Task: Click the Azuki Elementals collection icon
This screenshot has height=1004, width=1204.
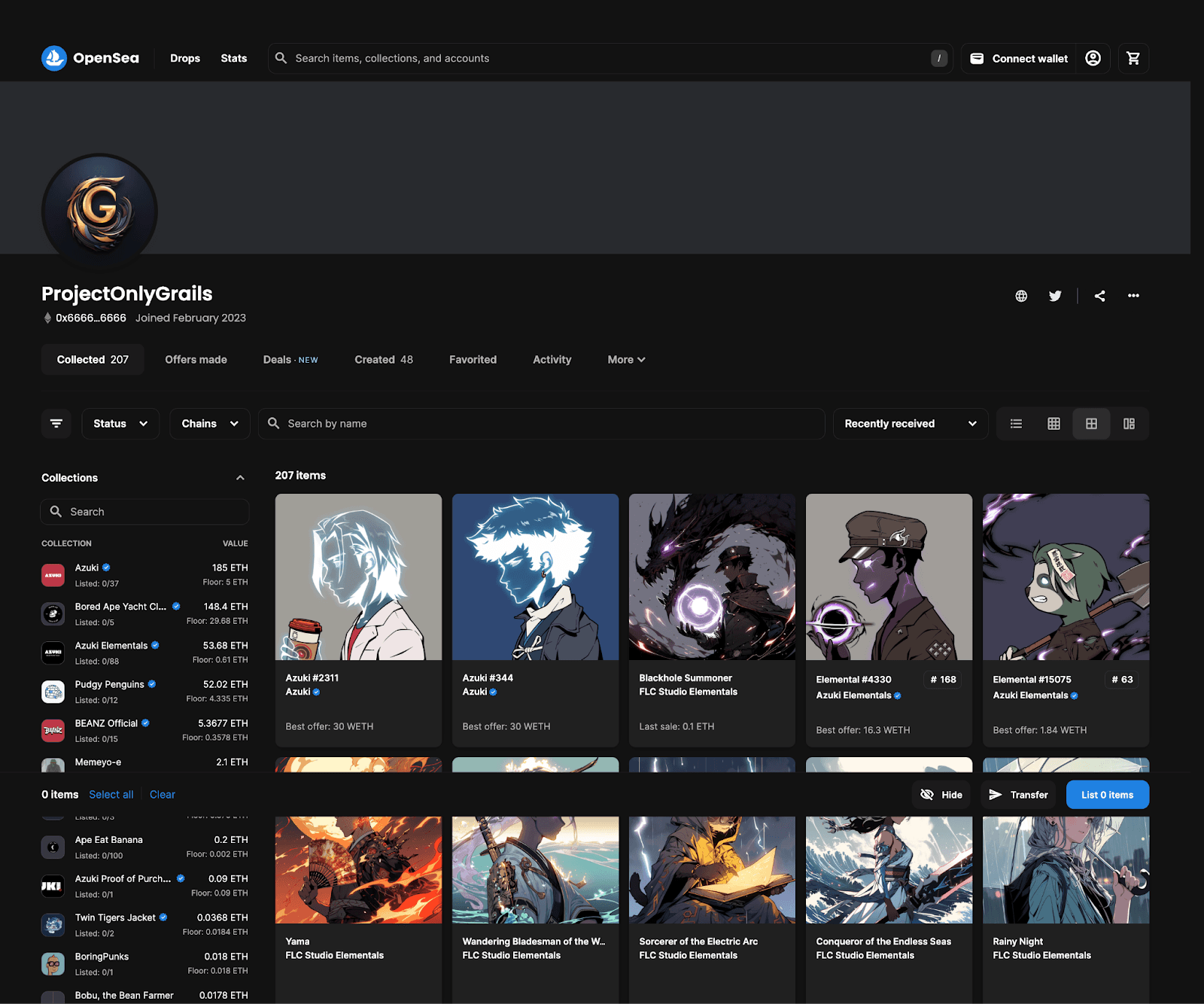Action: point(53,653)
